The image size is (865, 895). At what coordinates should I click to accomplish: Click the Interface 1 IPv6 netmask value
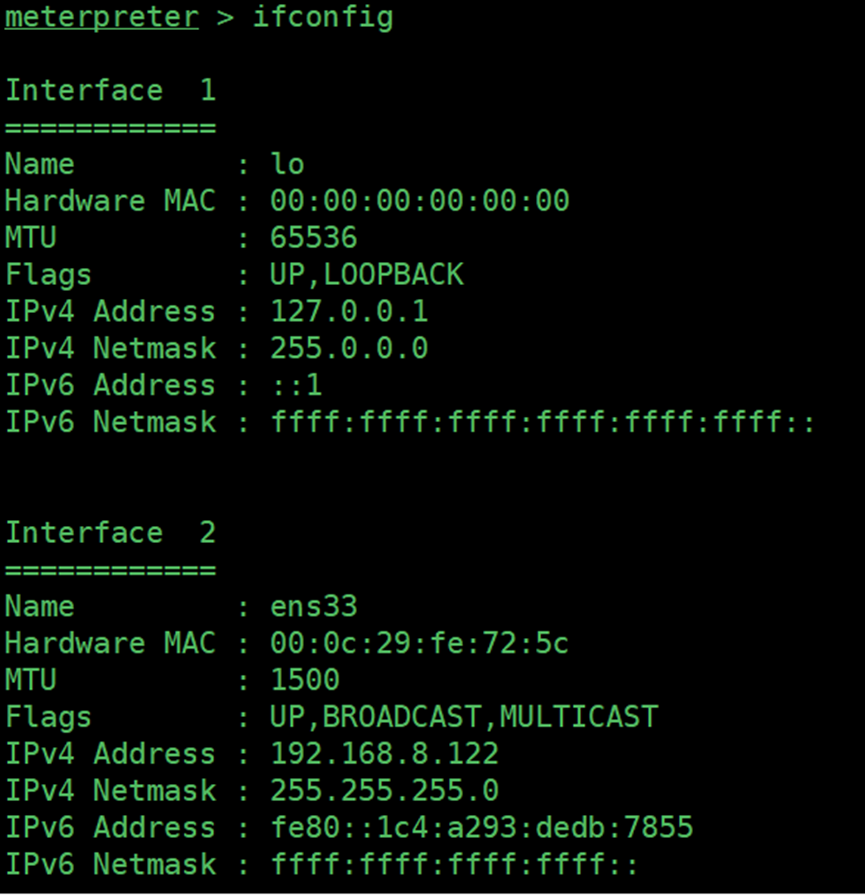pyautogui.click(x=542, y=422)
